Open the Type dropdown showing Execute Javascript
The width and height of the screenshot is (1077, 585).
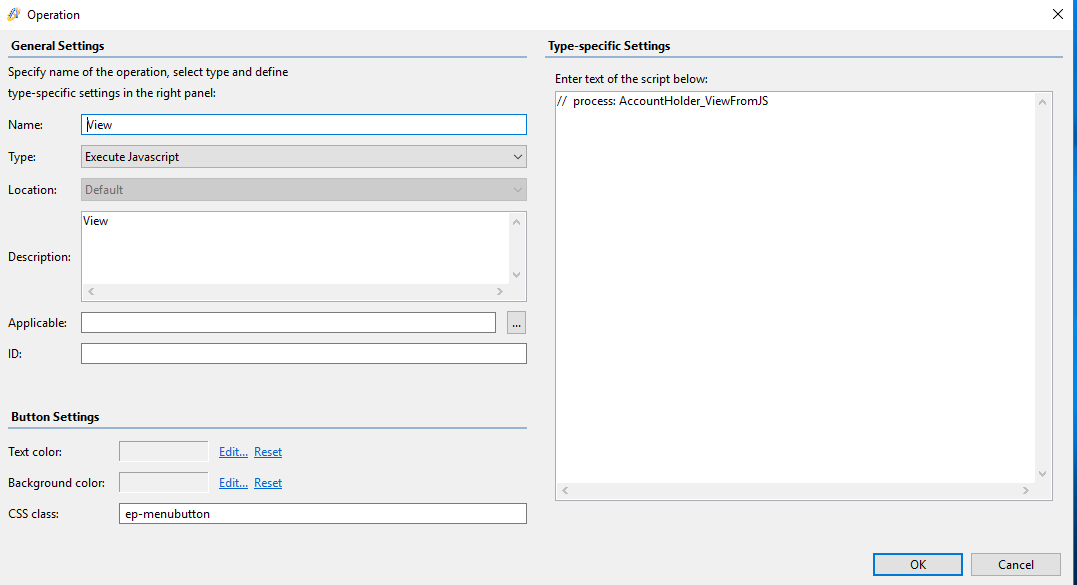304,157
